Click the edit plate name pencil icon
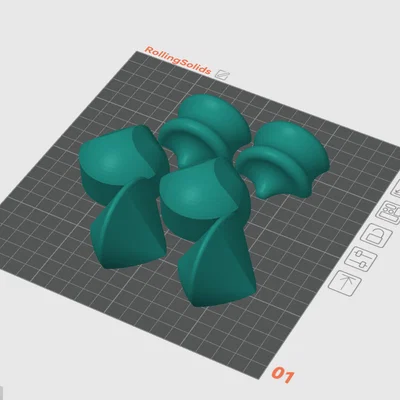The image size is (400, 400). (x=222, y=75)
